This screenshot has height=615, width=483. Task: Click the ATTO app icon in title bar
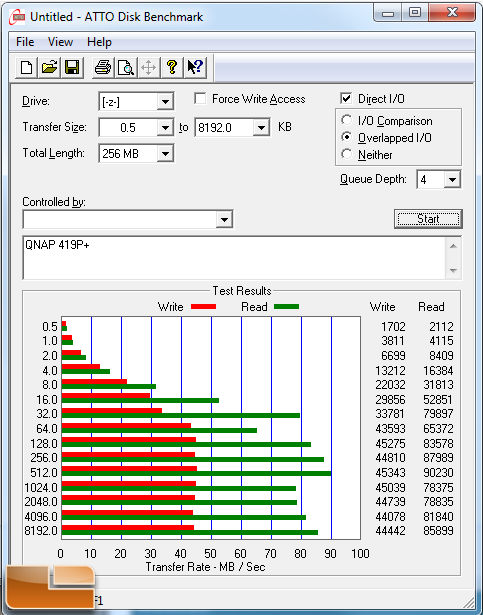(x=17, y=17)
